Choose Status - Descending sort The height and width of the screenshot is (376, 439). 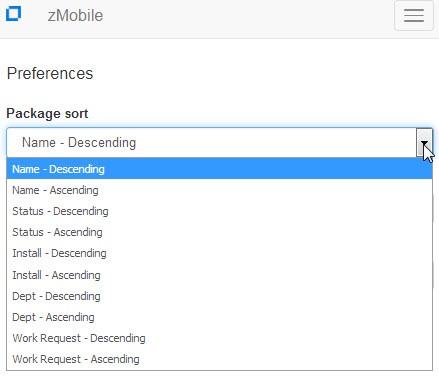click(219, 211)
